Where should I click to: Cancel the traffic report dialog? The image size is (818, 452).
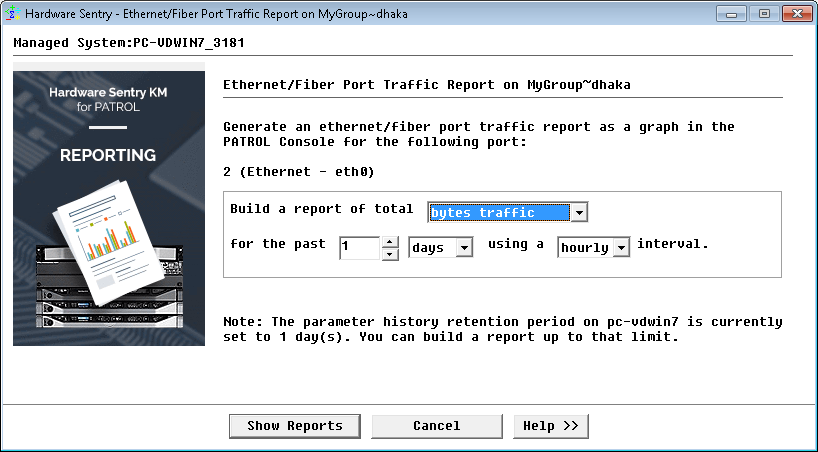(437, 426)
